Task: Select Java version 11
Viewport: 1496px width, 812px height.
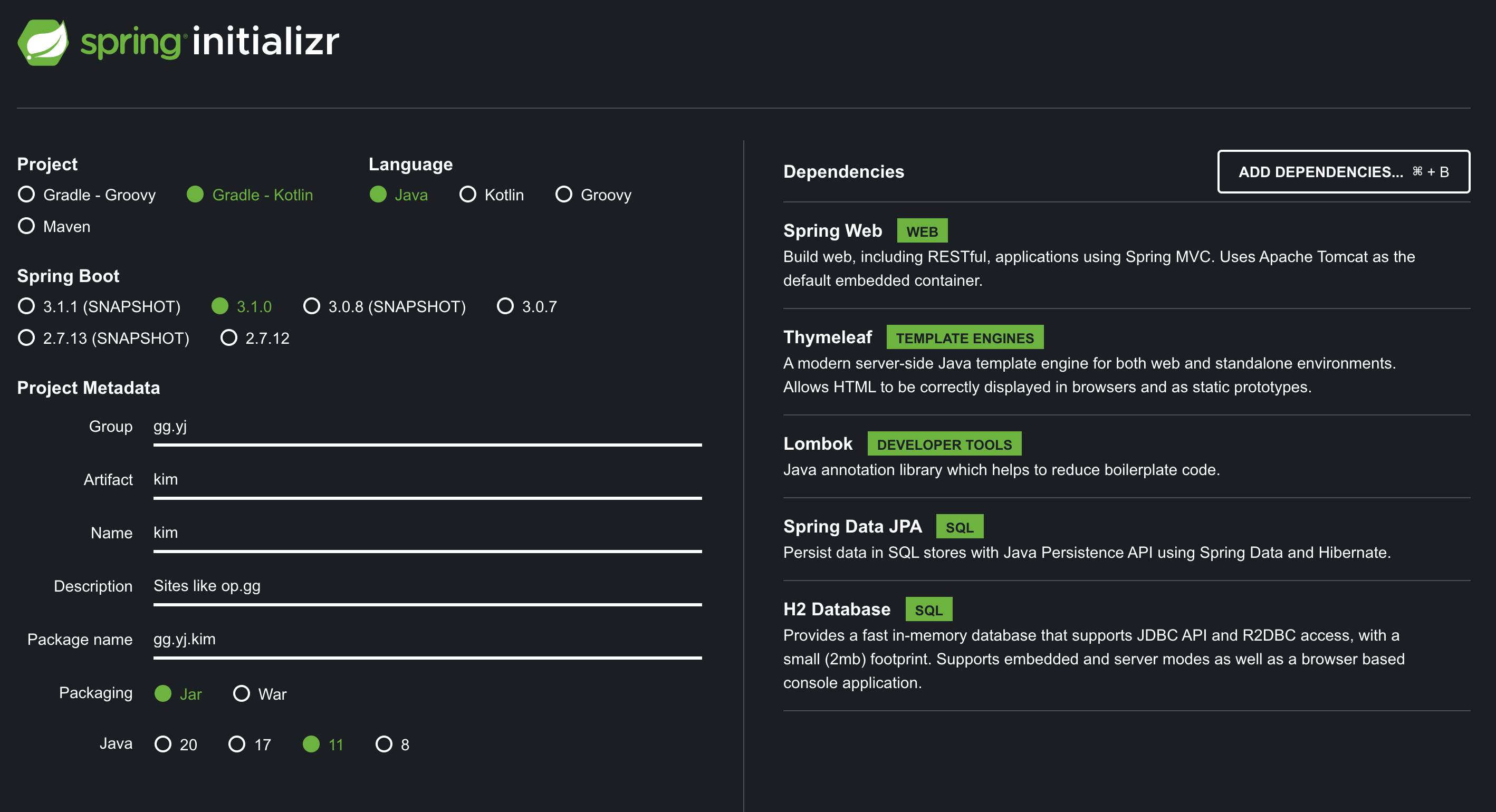Action: tap(323, 744)
